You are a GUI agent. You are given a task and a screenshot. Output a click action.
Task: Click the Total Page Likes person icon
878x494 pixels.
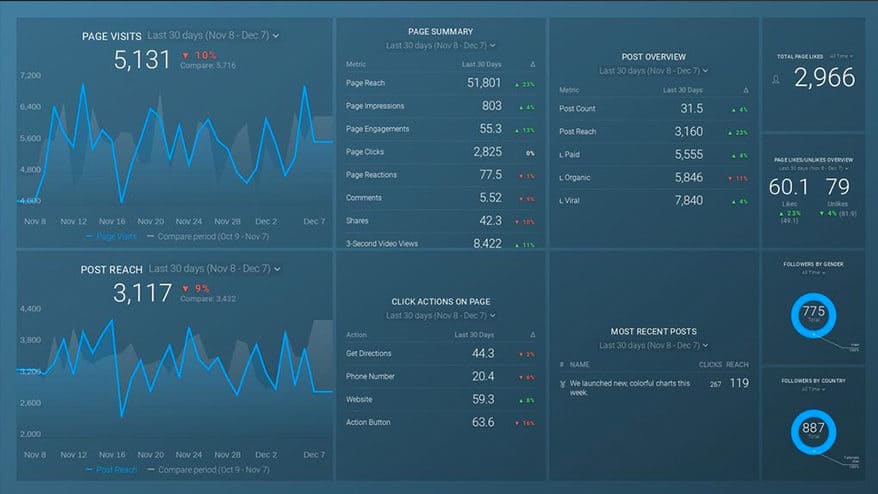click(x=776, y=80)
